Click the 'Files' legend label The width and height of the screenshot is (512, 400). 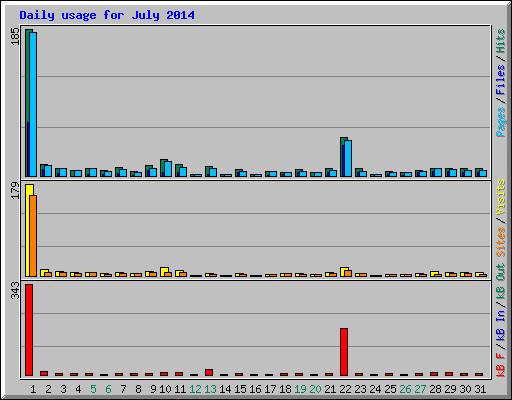click(501, 80)
